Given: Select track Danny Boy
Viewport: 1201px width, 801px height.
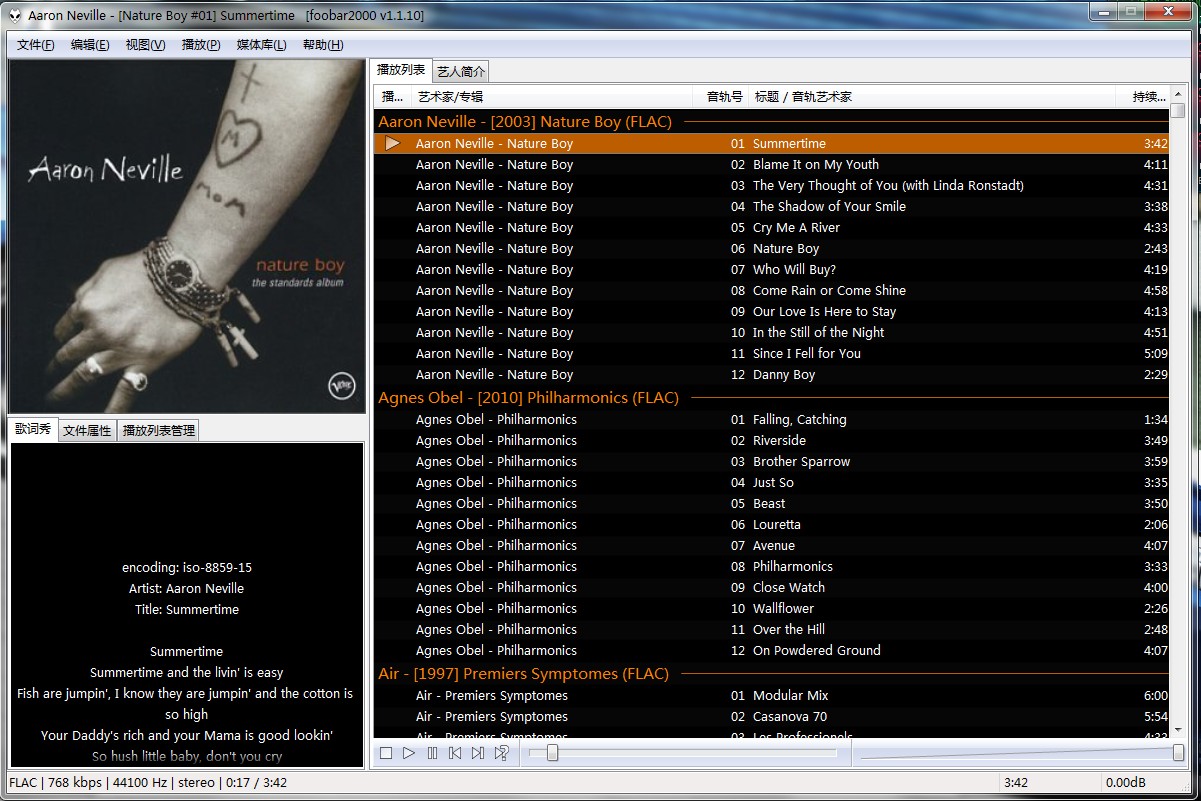Looking at the screenshot, I should point(772,375).
